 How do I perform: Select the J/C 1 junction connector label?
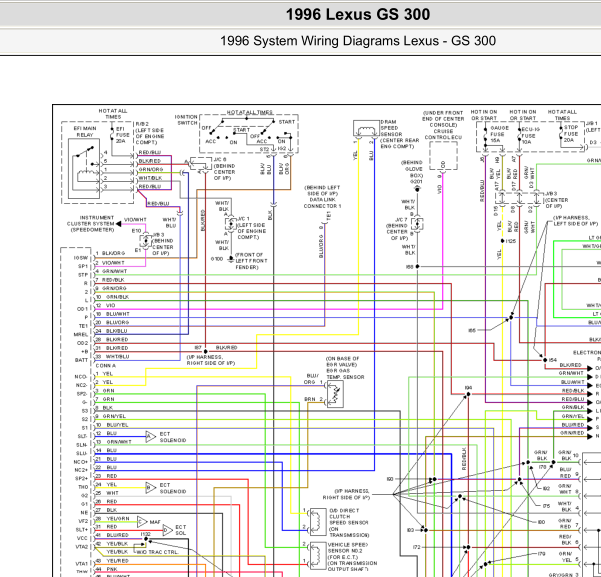point(243,219)
